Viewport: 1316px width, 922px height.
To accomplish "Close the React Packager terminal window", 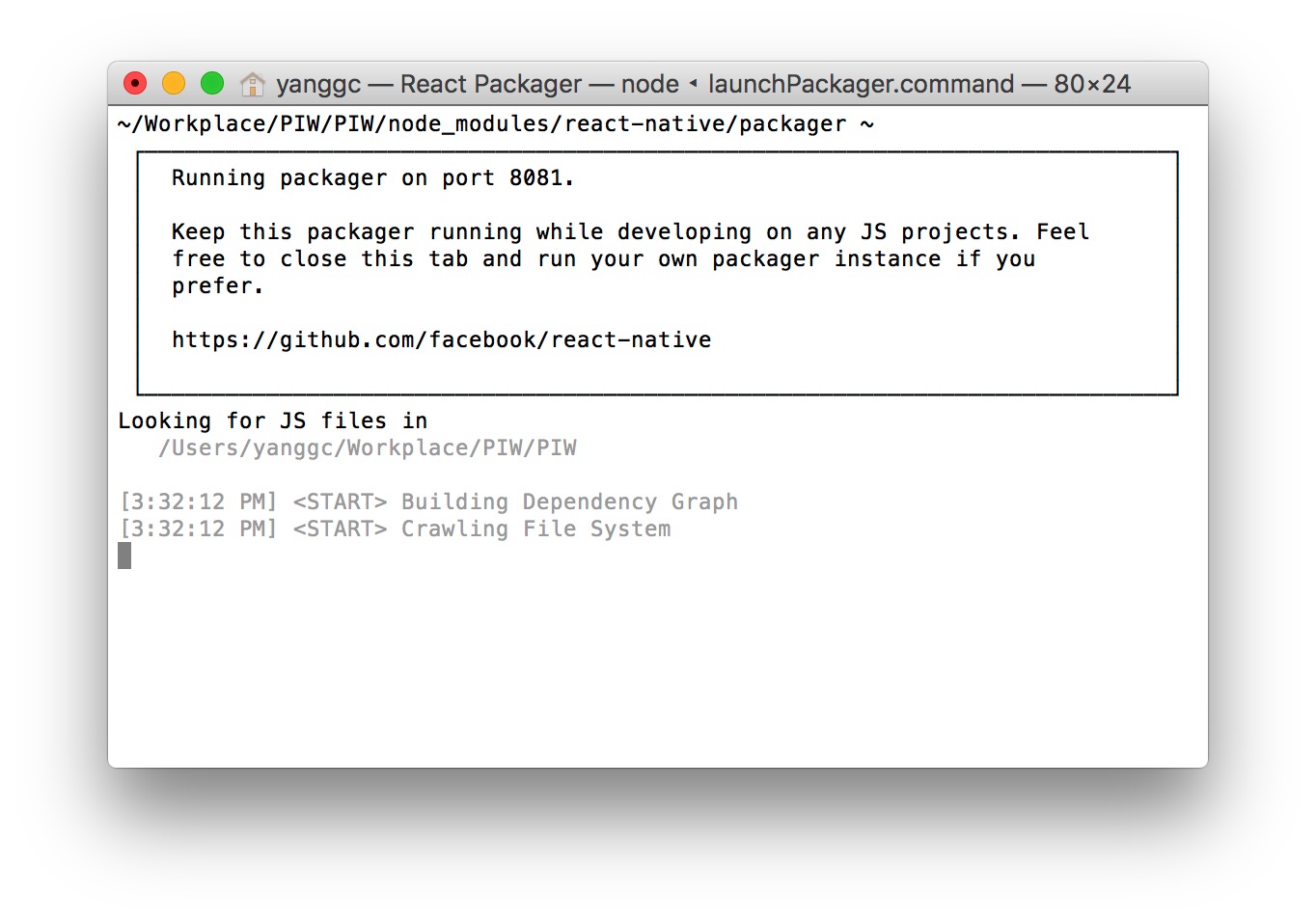I will 135,84.
